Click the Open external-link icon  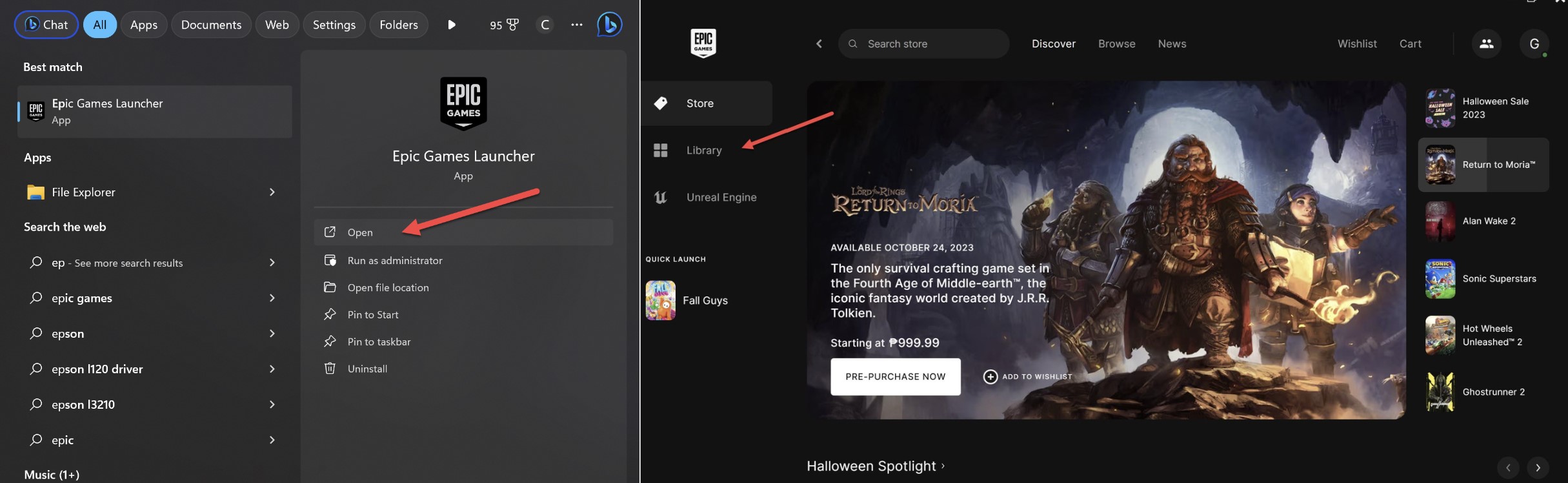click(x=330, y=232)
